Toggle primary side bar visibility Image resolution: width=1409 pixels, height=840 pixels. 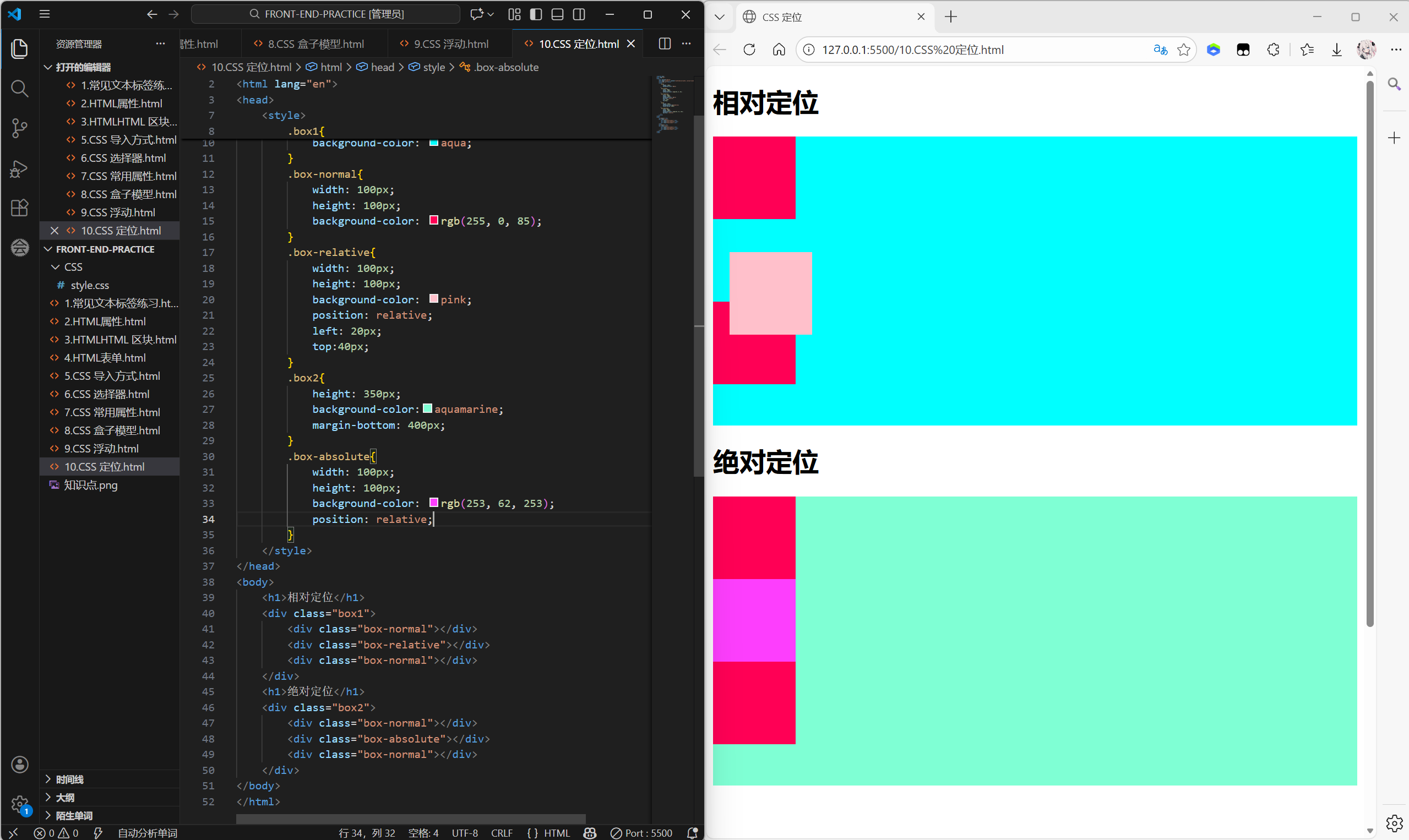click(x=536, y=14)
